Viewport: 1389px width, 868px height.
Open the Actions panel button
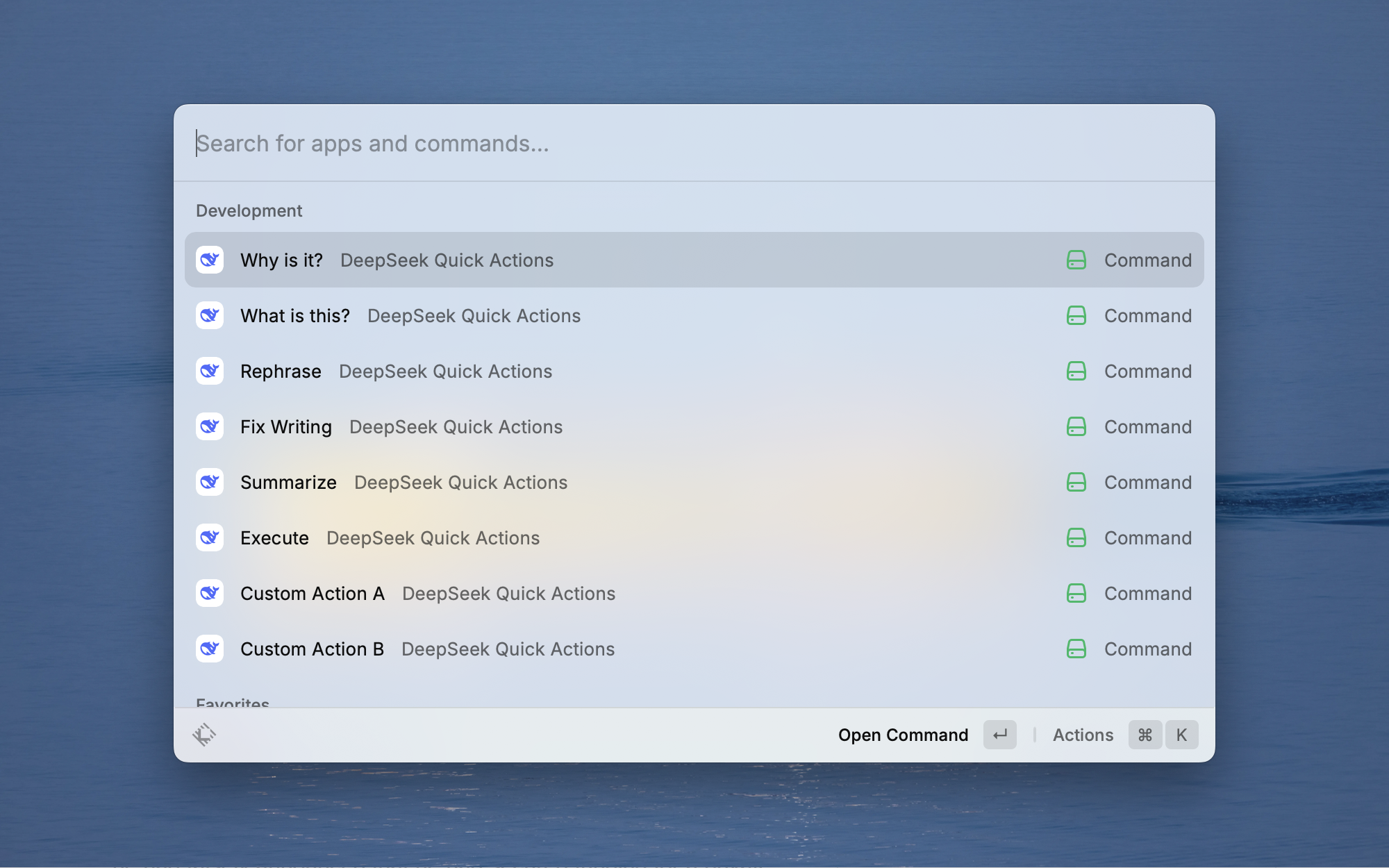click(1083, 735)
